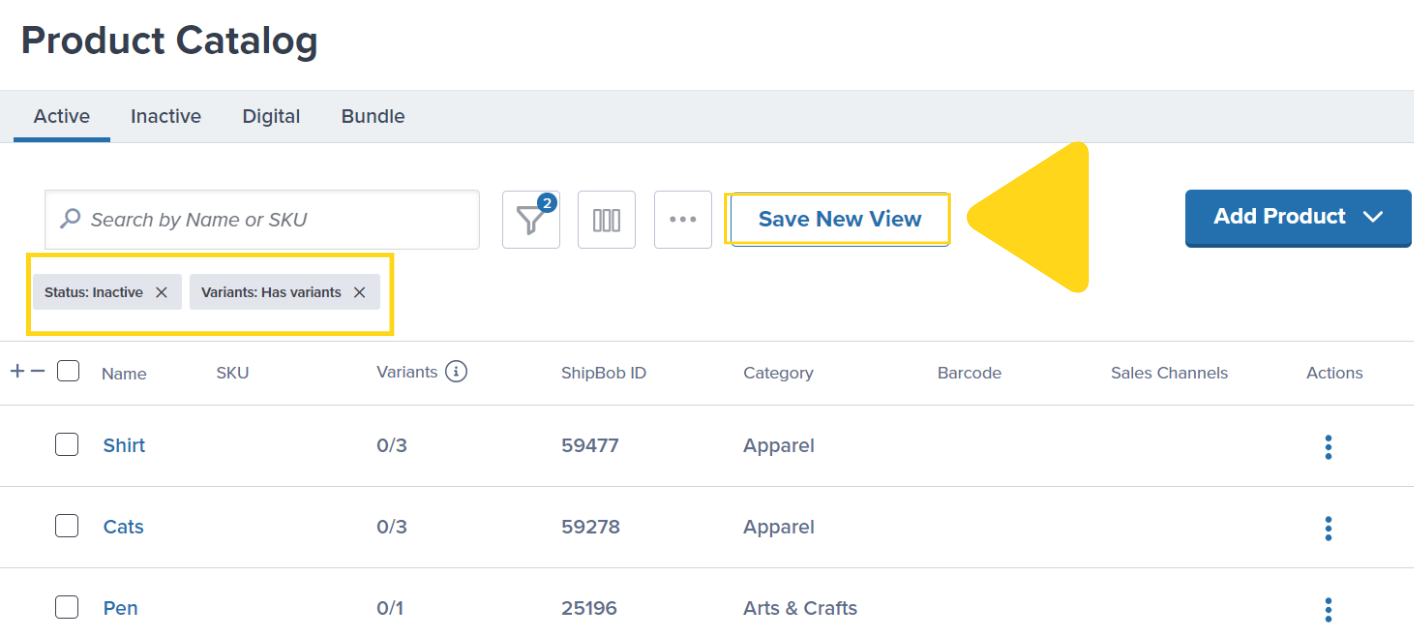Screen dimensions: 1414x638
Task: Check the checkbox next to Shirt
Action: [66, 444]
